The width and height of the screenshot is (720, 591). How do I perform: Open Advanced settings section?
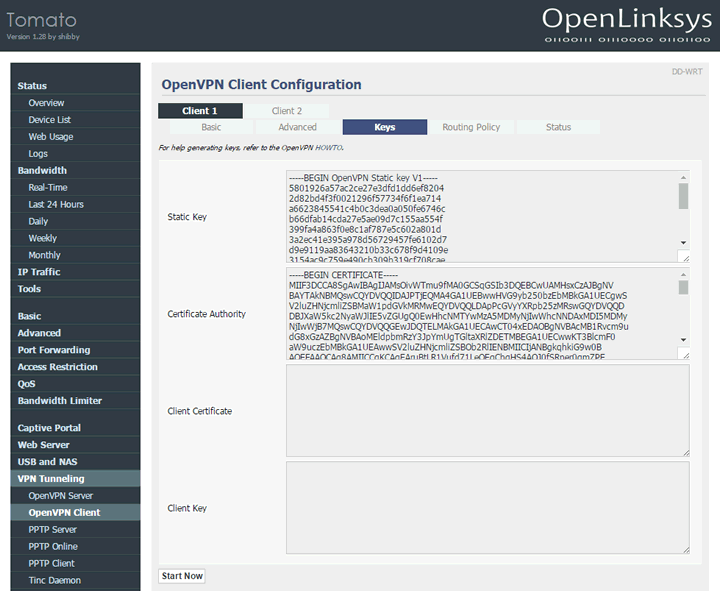(x=75, y=333)
